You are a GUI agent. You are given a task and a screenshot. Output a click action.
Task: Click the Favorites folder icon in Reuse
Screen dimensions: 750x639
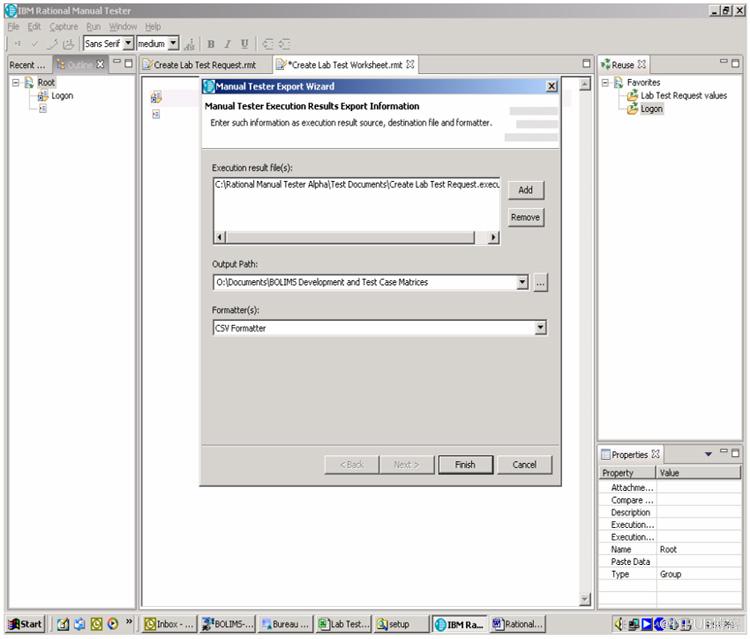click(x=618, y=82)
